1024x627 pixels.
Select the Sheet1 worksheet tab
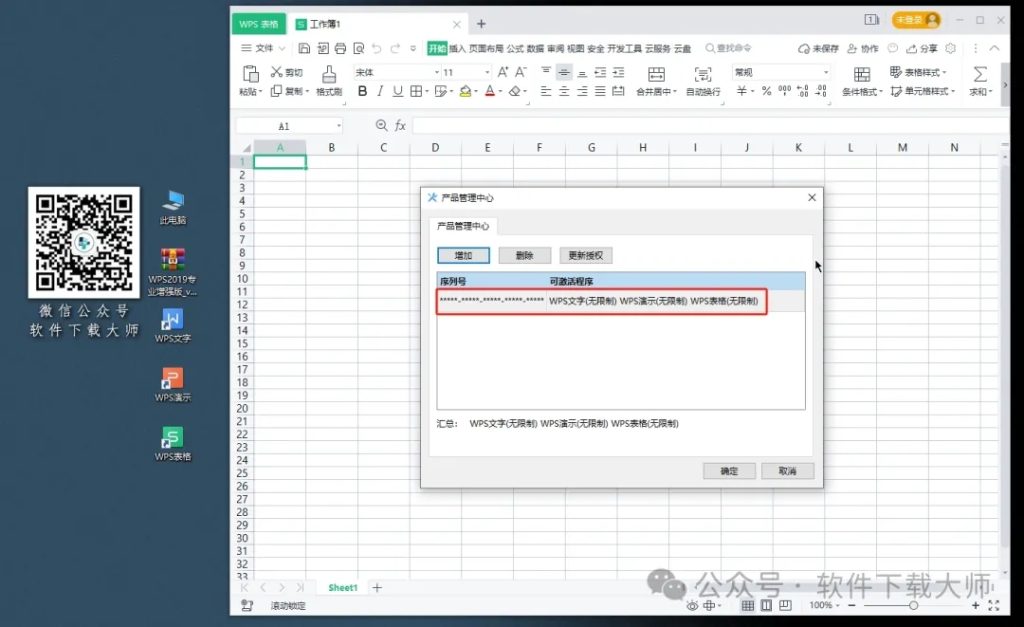(x=341, y=588)
